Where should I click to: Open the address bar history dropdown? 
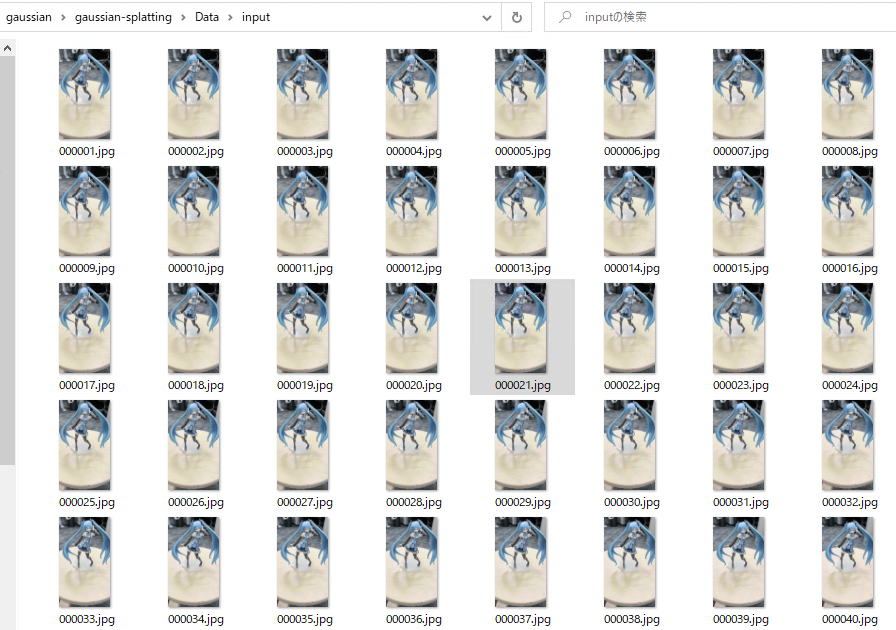pos(487,18)
